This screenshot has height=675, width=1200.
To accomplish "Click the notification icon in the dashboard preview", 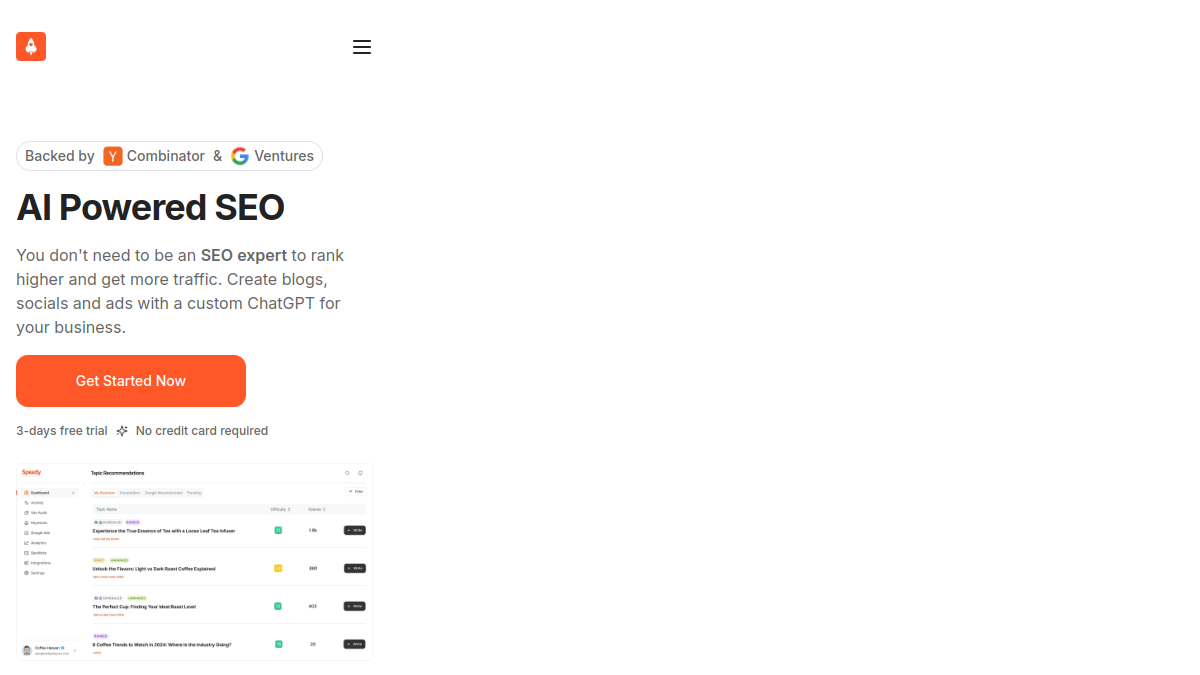I will pyautogui.click(x=361, y=473).
